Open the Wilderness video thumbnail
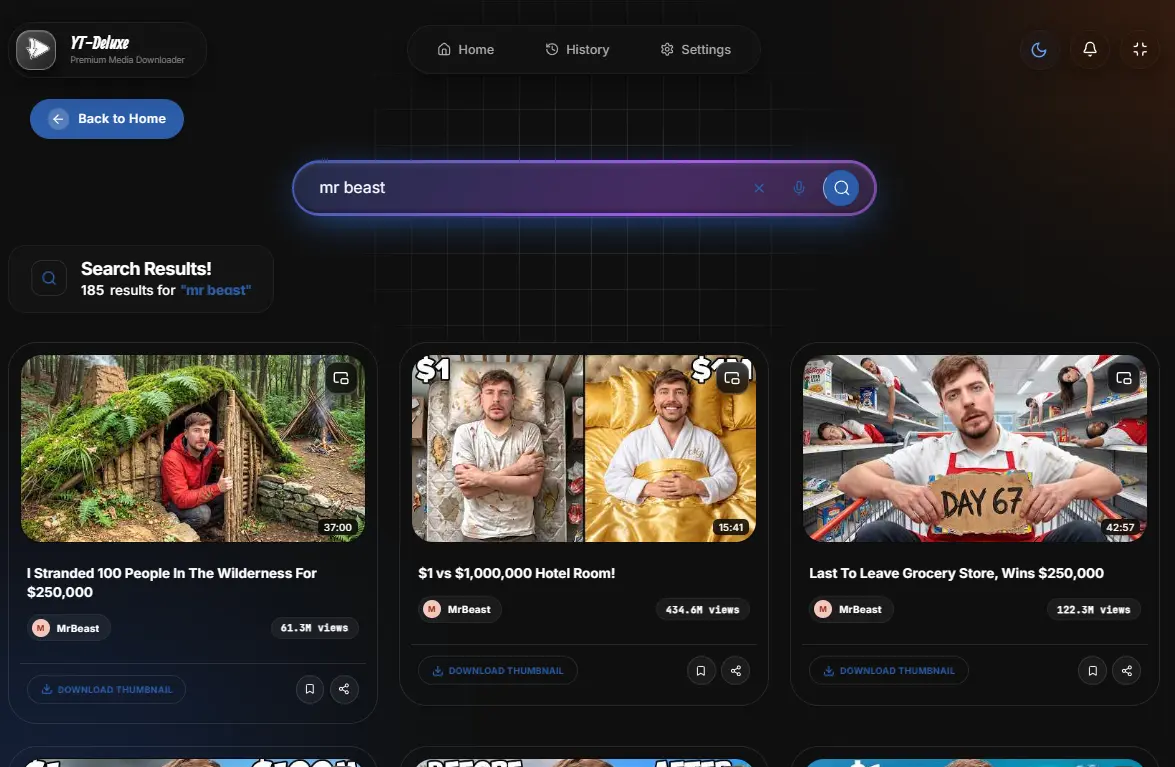1175x767 pixels. pos(193,448)
